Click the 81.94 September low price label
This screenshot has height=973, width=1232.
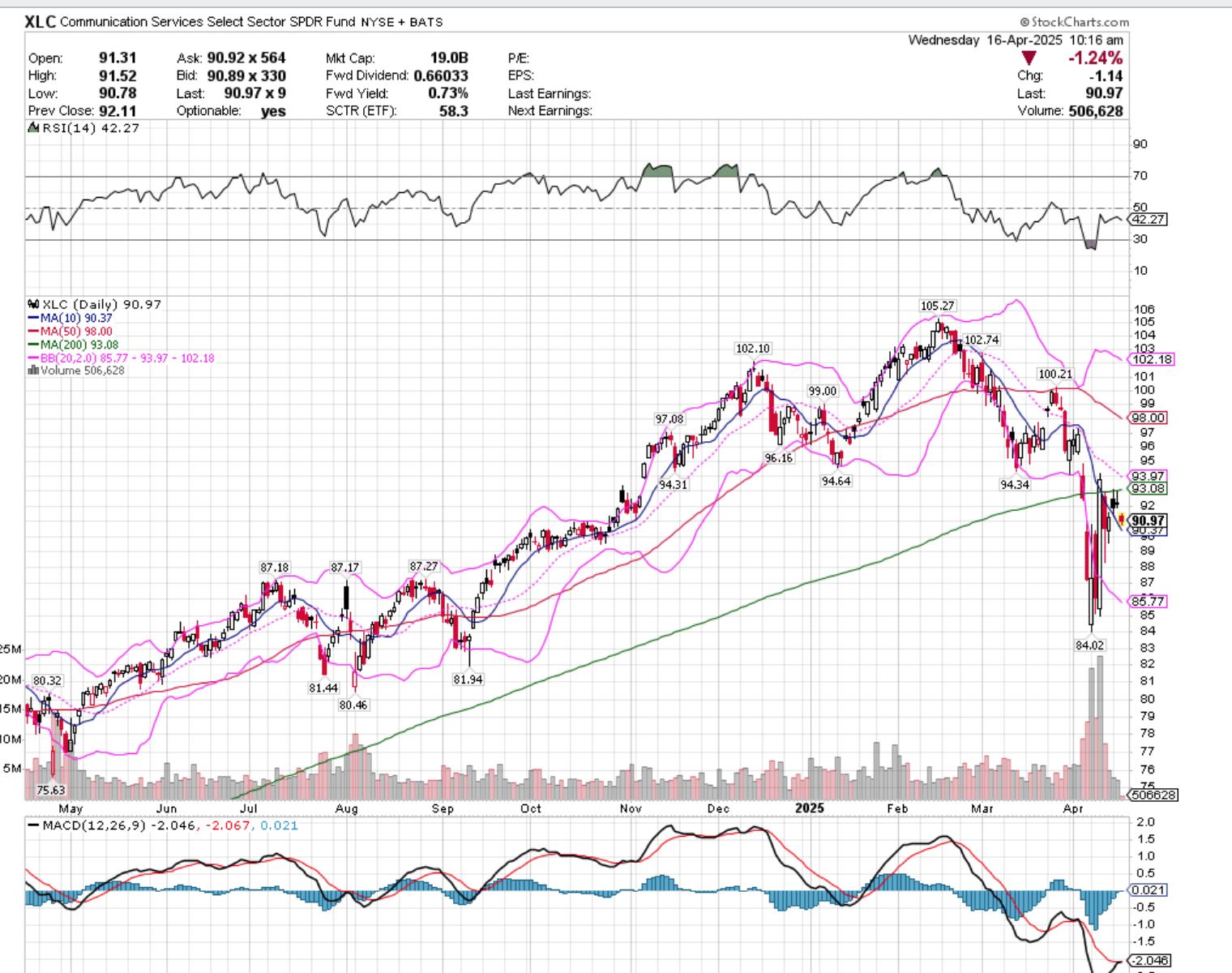468,679
